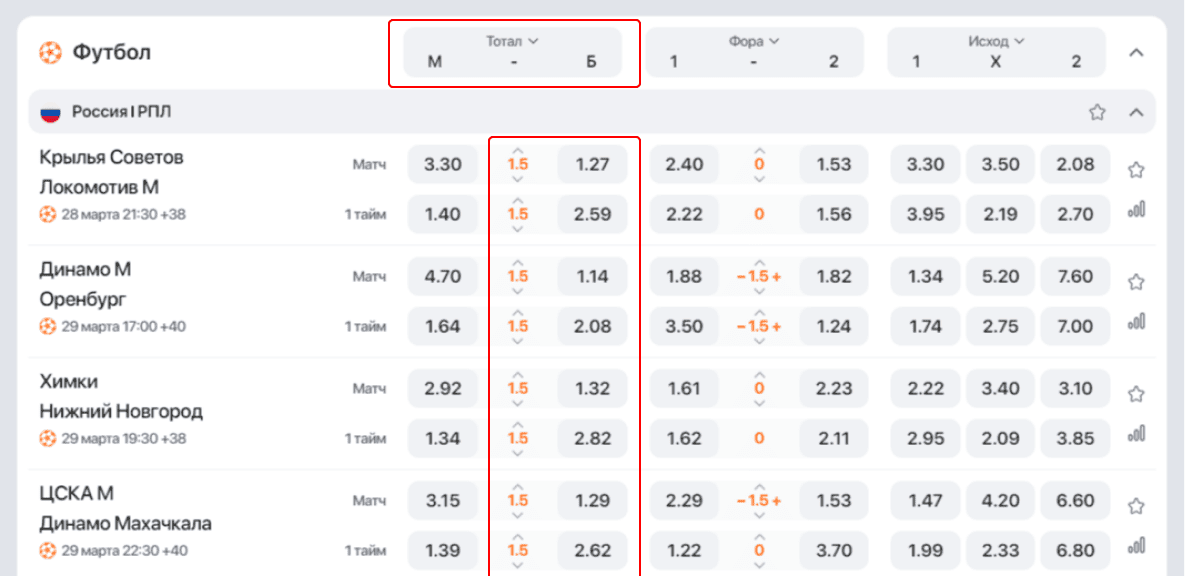Open the Фора market dropdown
Viewport: 1185px width, 576px height.
tap(754, 41)
